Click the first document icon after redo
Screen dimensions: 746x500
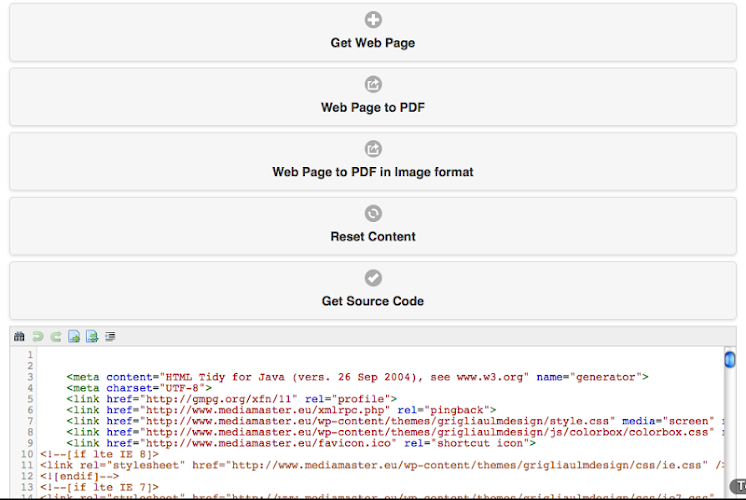tap(74, 337)
